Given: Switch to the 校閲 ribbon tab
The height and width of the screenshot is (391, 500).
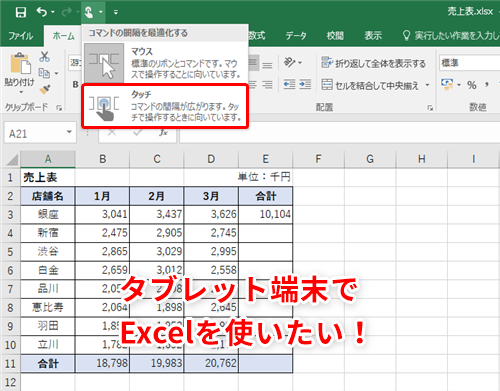Looking at the screenshot, I should [x=335, y=35].
